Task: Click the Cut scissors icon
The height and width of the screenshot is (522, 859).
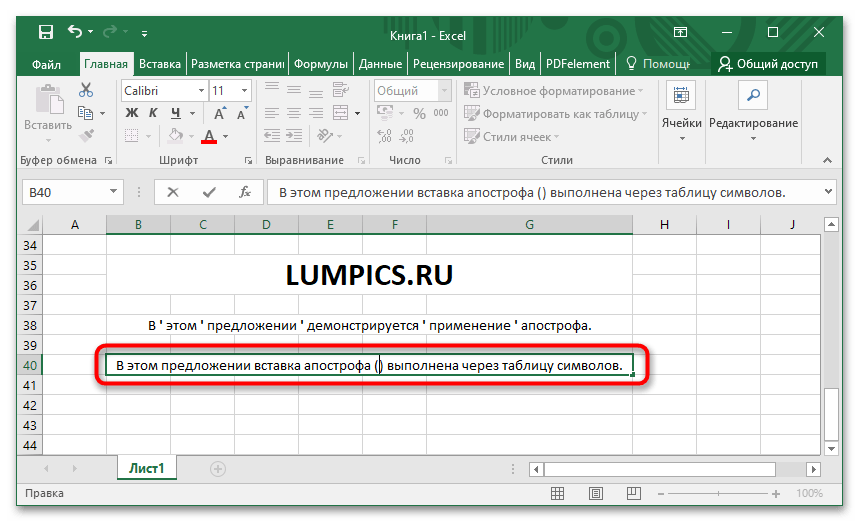Action: (87, 92)
